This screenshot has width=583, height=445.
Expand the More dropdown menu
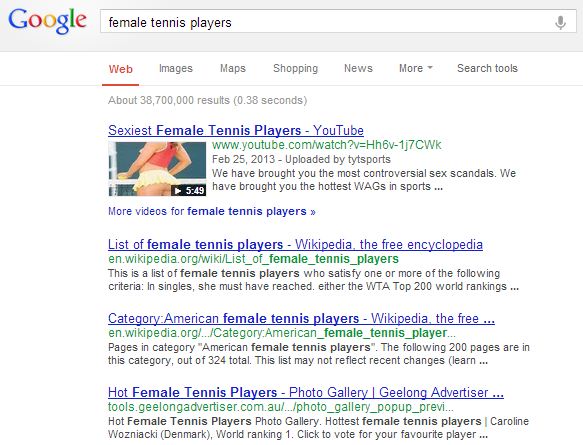point(416,68)
